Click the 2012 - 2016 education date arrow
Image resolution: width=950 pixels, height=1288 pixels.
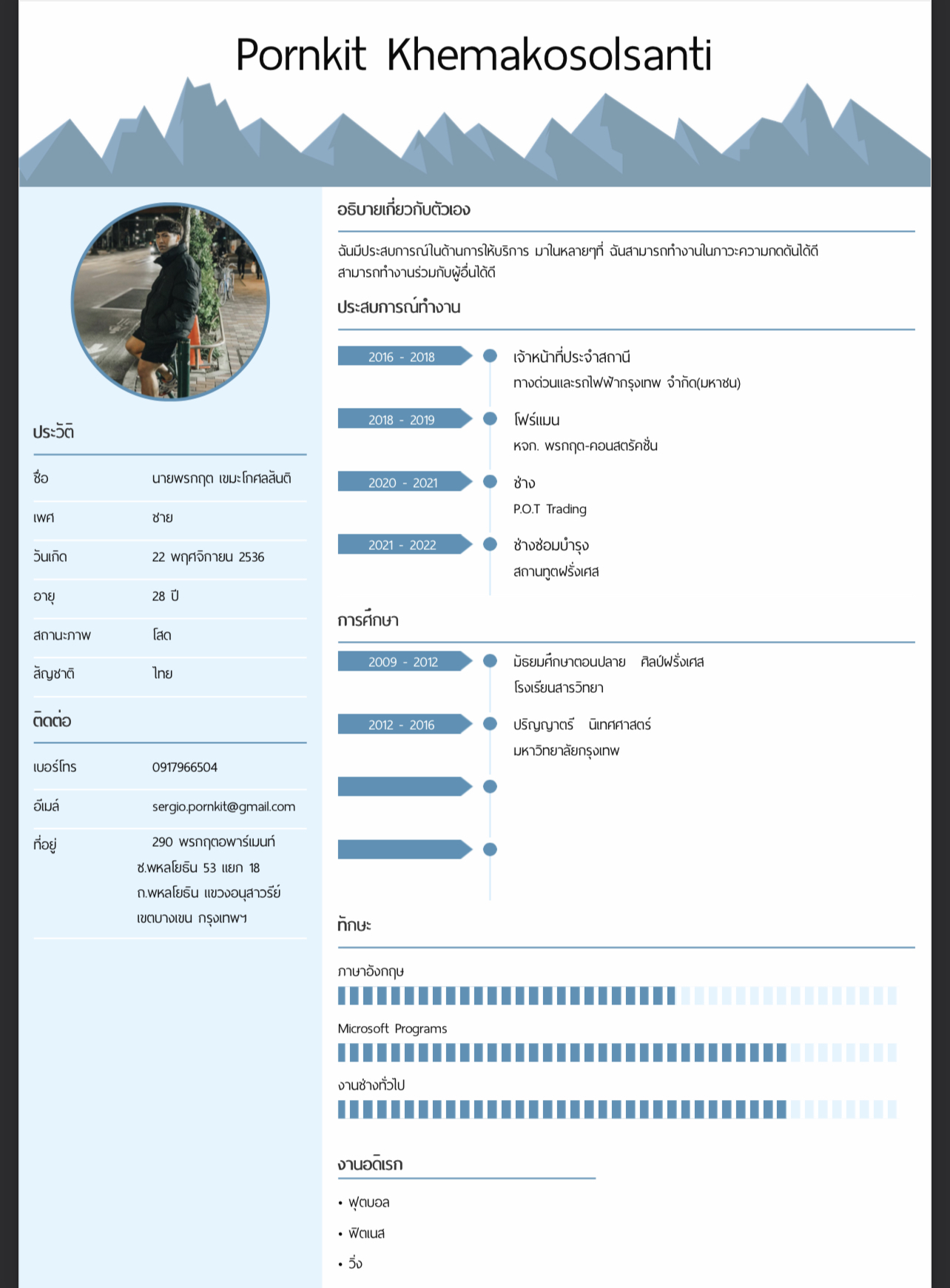tap(405, 724)
